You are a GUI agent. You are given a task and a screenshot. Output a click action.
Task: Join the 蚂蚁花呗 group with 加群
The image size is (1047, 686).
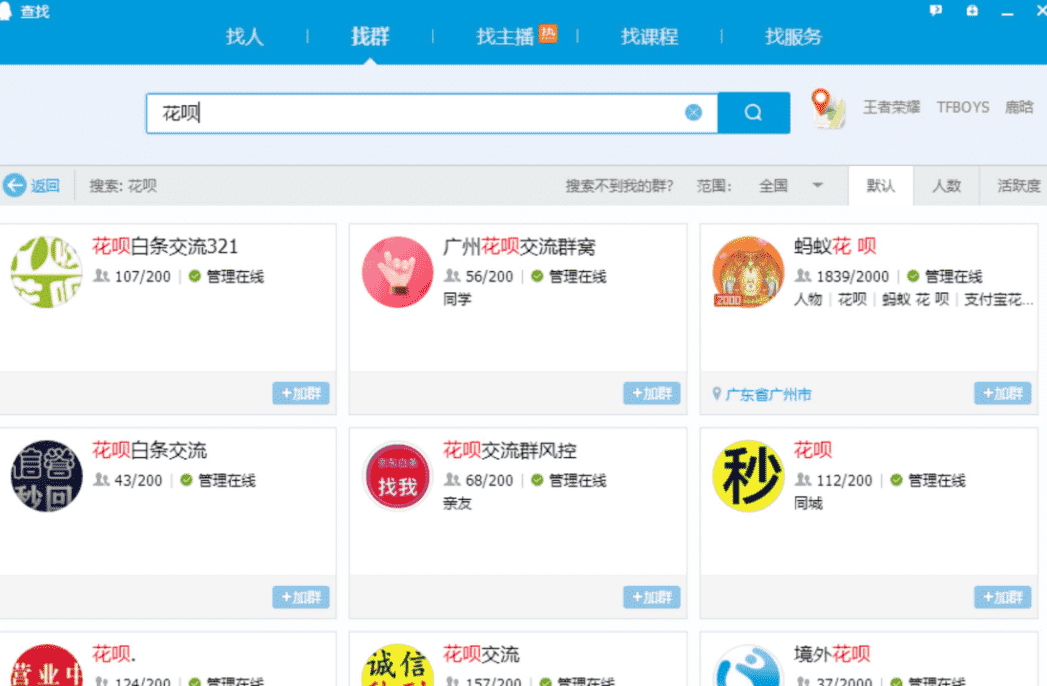(x=1002, y=393)
